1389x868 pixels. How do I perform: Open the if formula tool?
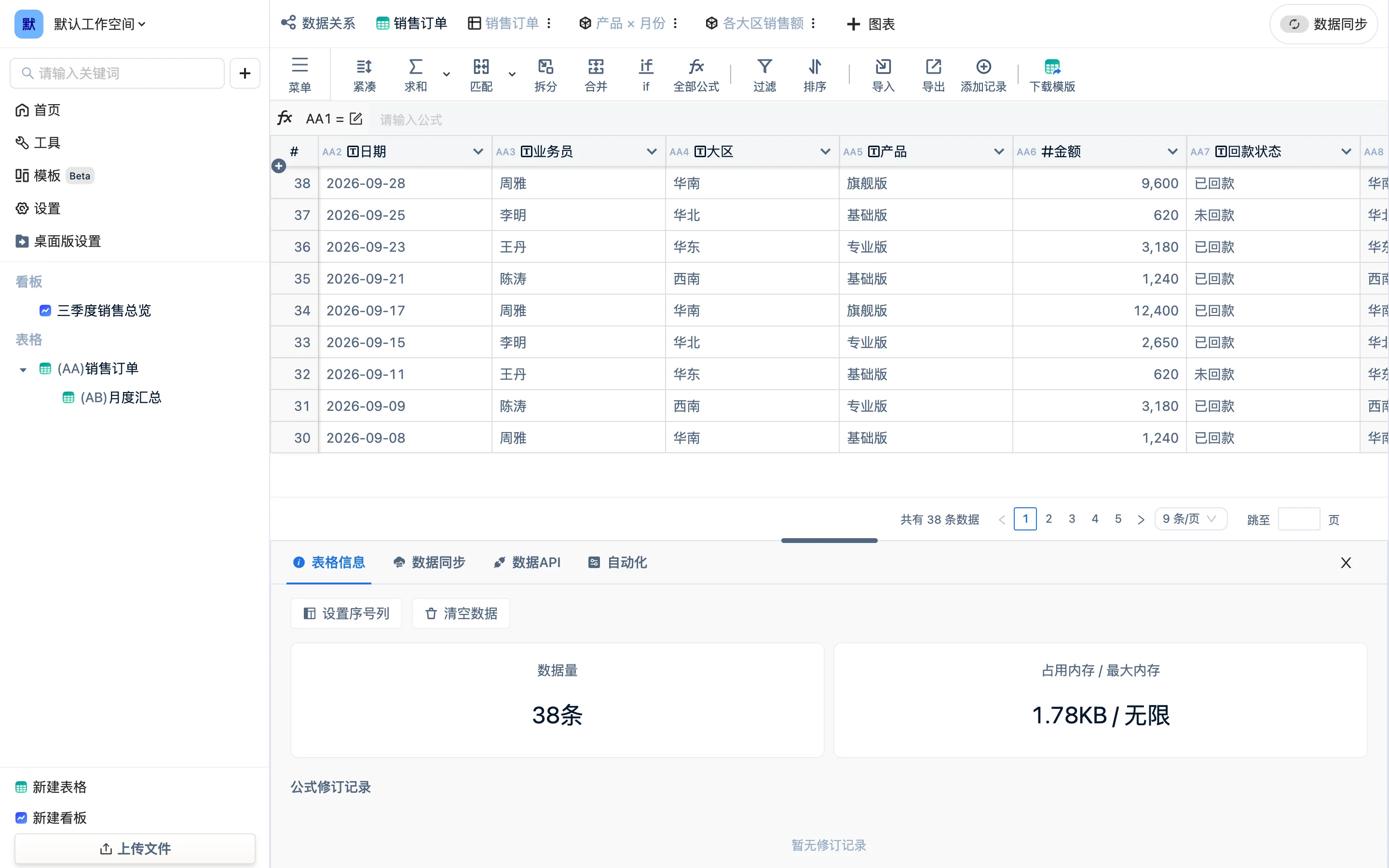(x=646, y=75)
